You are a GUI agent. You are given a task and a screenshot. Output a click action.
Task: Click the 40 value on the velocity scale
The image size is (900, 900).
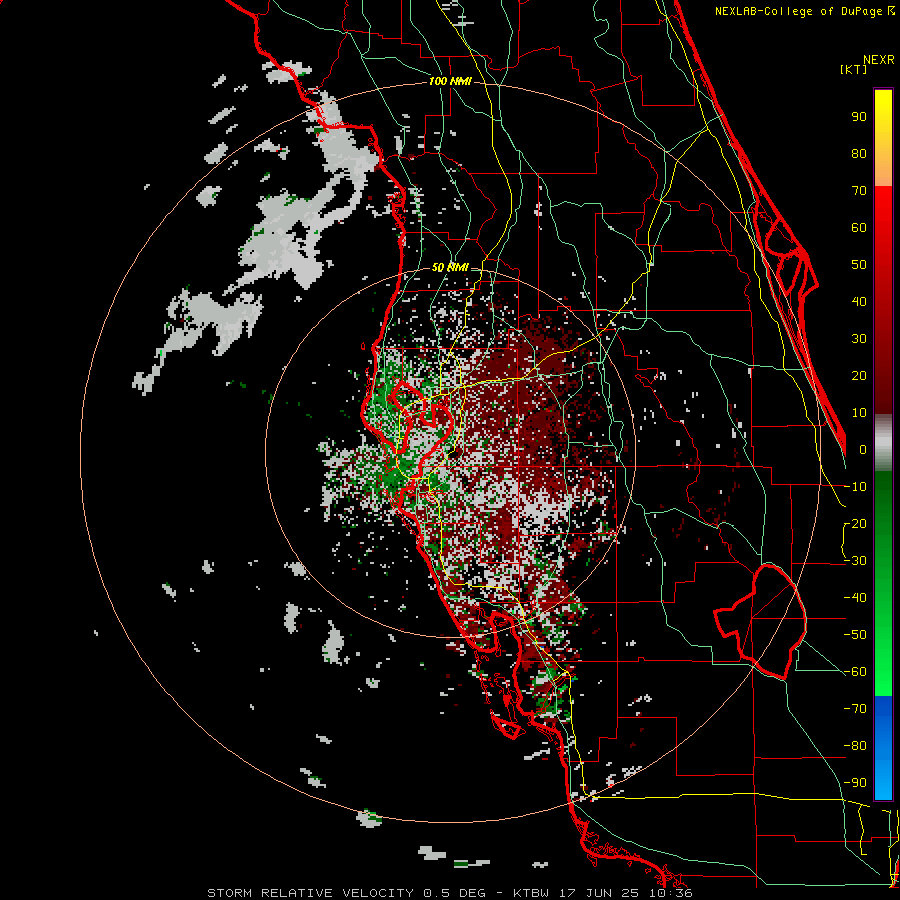(x=859, y=302)
